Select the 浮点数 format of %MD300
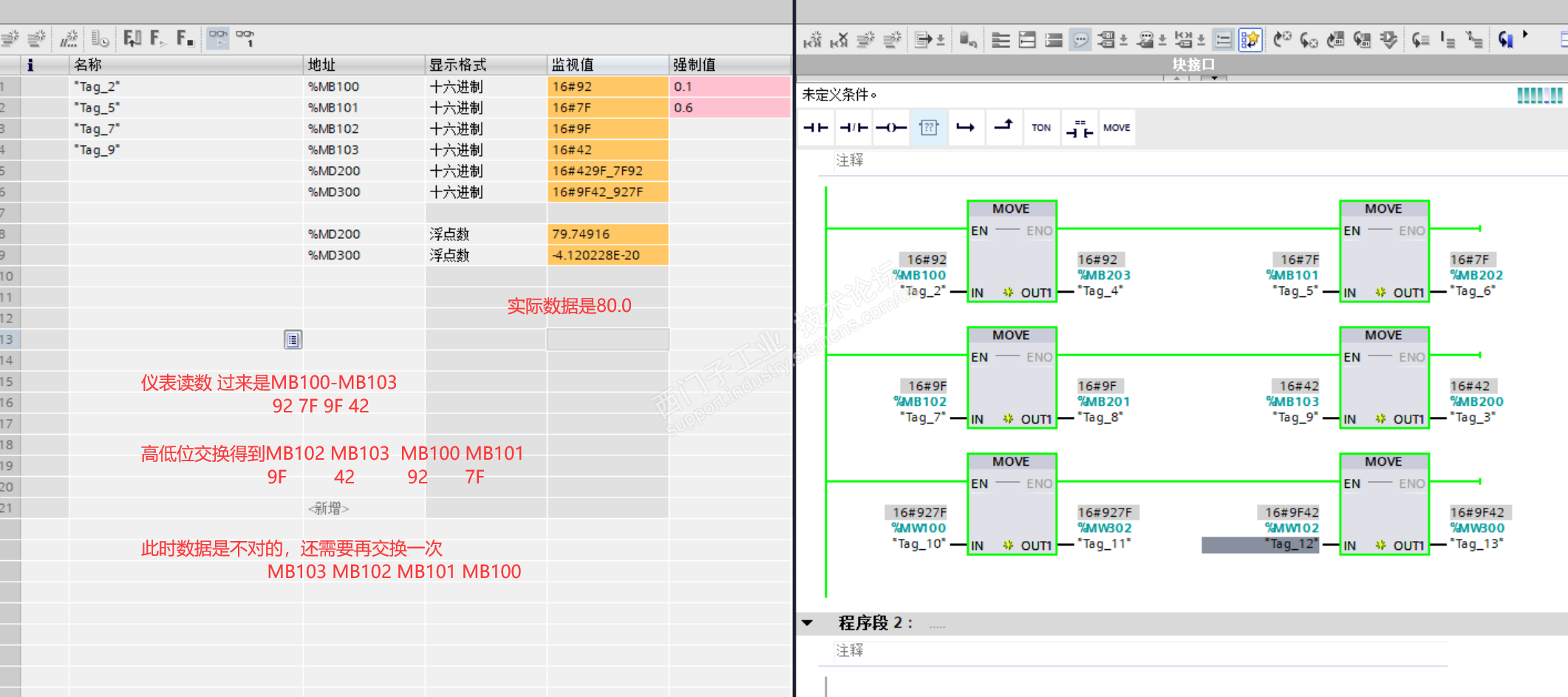Viewport: 1568px width, 697px height. point(485,255)
